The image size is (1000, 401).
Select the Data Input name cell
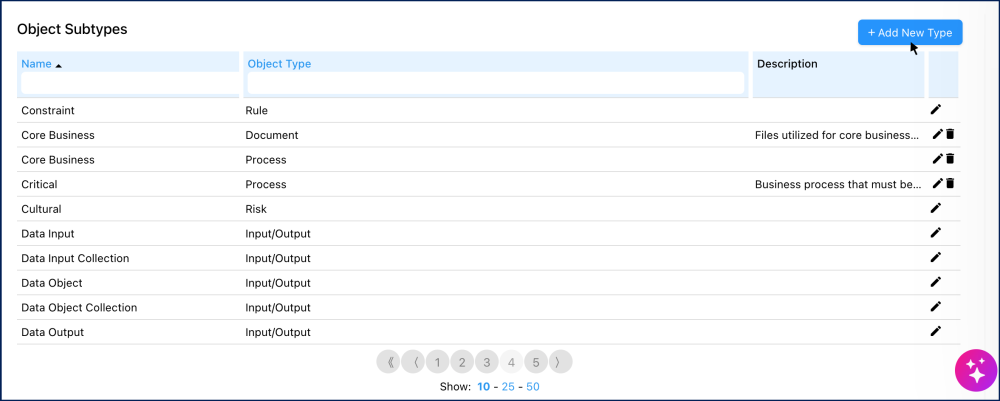click(48, 233)
